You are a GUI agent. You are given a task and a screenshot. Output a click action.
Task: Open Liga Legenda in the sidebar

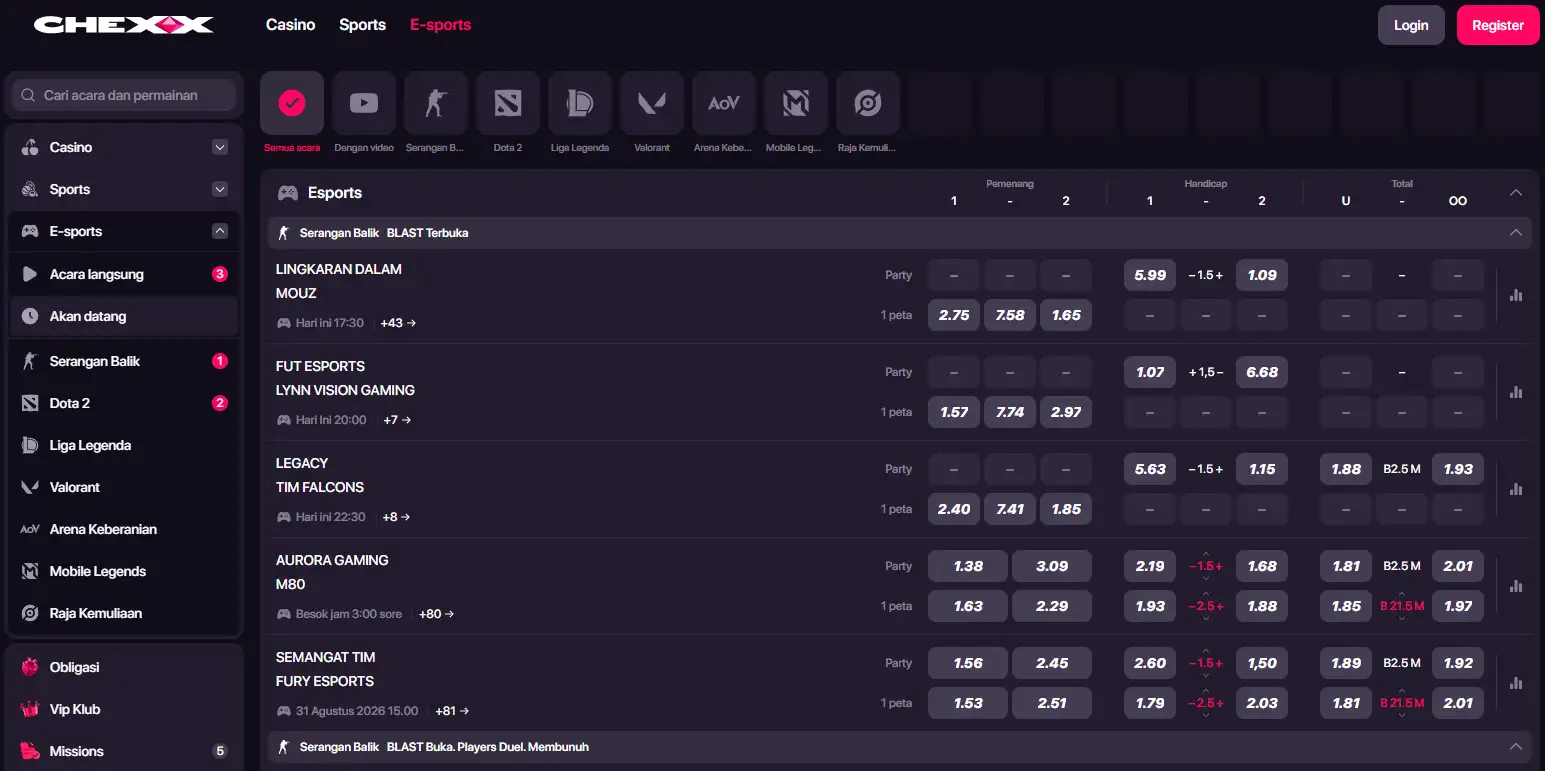click(124, 445)
